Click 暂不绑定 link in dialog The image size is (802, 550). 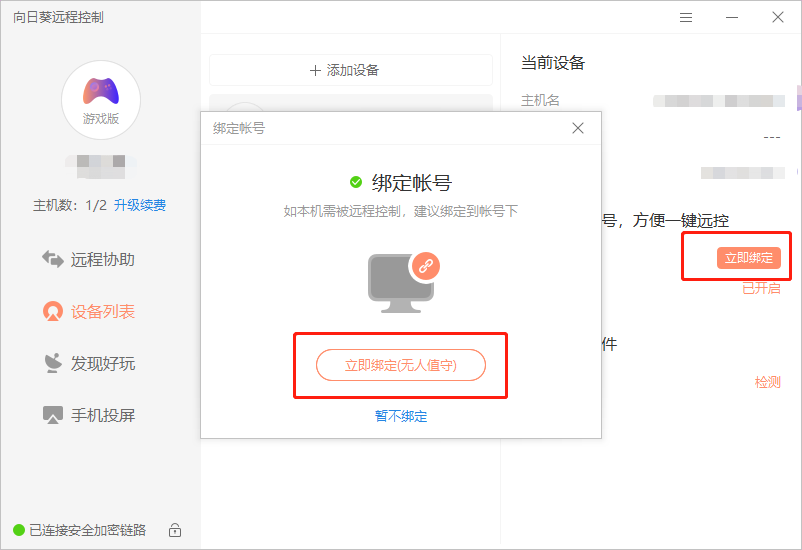pos(401,416)
